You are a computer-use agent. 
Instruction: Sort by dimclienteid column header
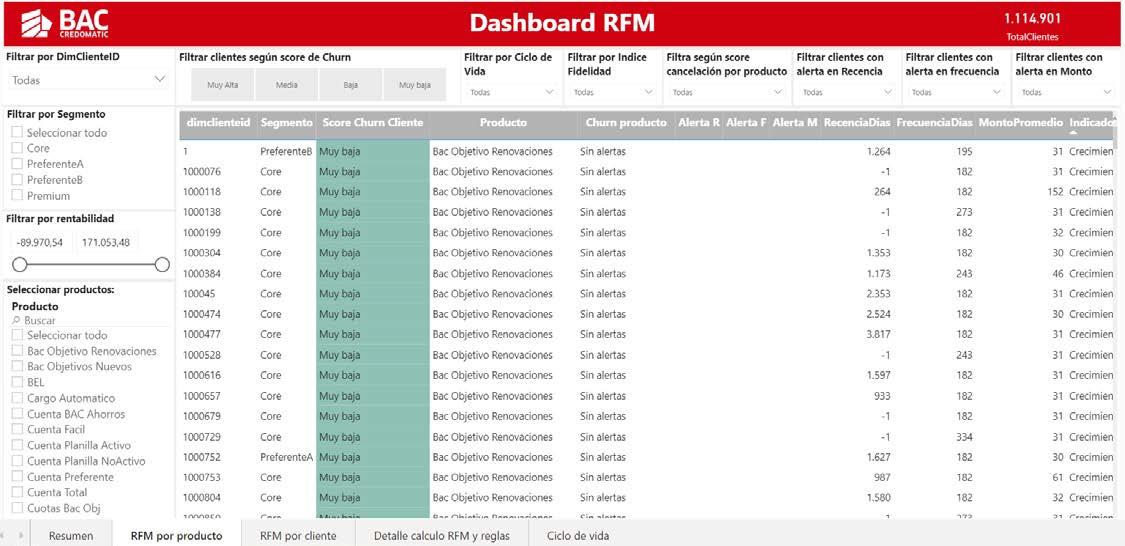click(218, 123)
